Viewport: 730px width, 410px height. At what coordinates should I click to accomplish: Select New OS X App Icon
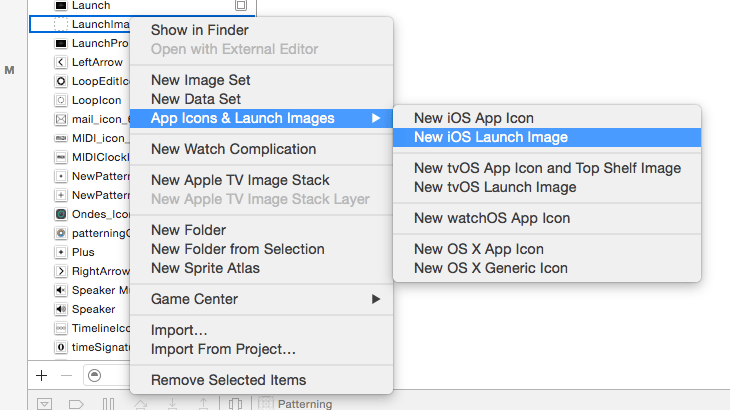[479, 249]
